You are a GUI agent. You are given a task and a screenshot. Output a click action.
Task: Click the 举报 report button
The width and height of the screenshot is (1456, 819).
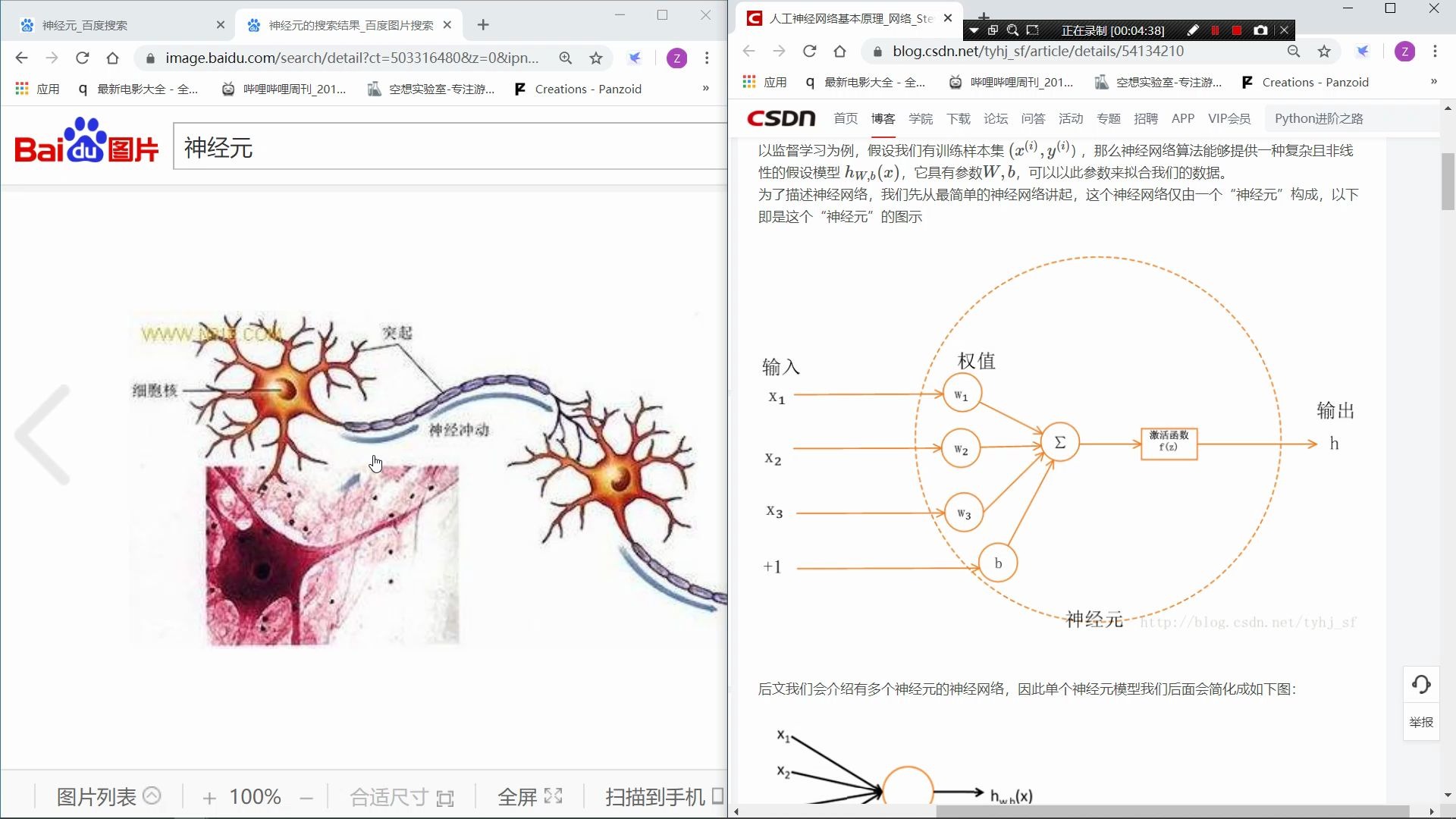pos(1421,722)
